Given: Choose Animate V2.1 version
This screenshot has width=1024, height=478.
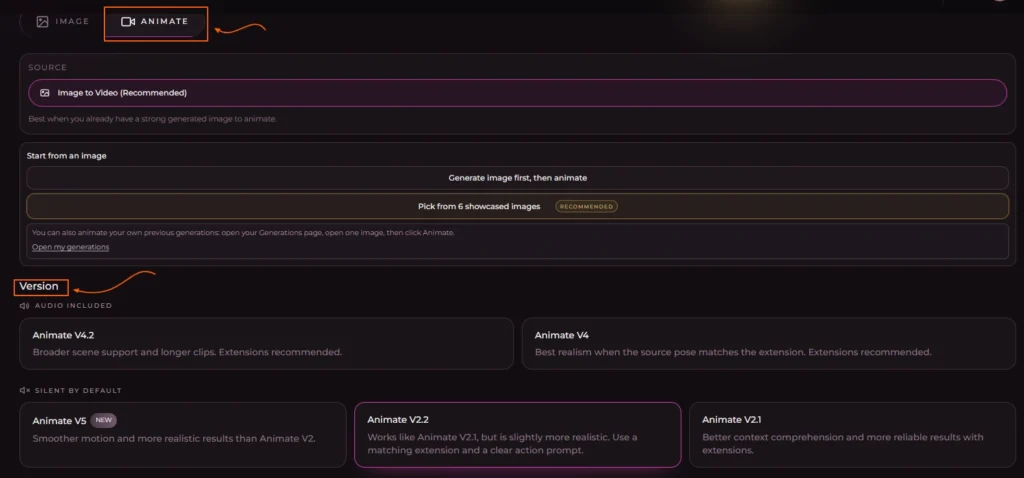Looking at the screenshot, I should 852,435.
